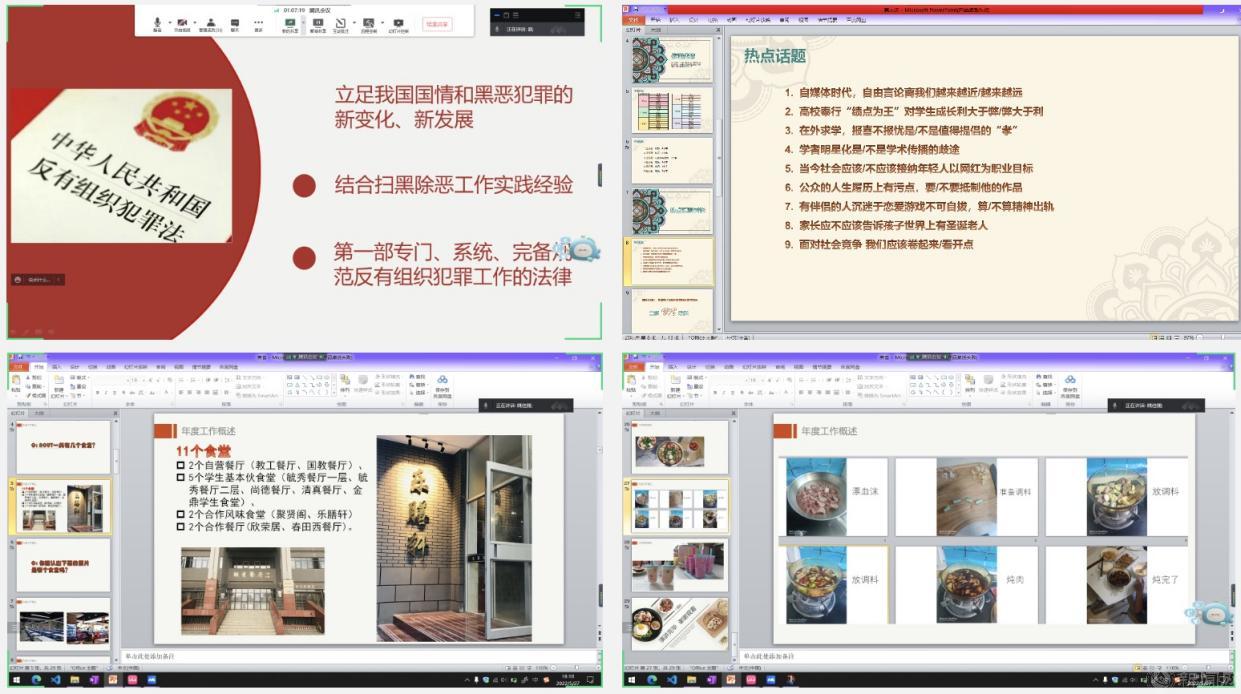The height and width of the screenshot is (694, 1241).
Task: Open the participants management icon
Action: point(211,21)
